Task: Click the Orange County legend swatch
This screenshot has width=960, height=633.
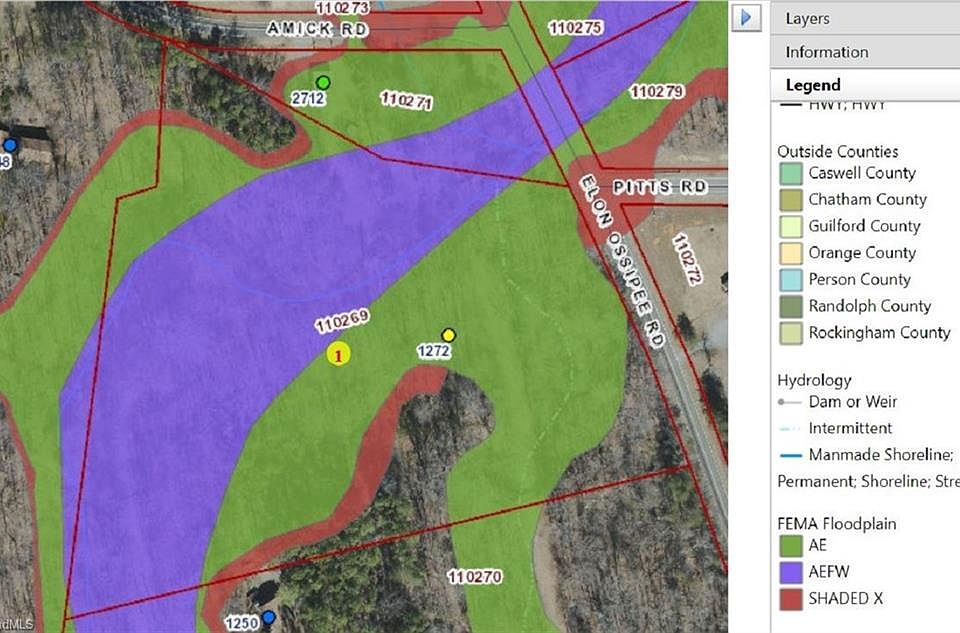Action: click(x=790, y=253)
